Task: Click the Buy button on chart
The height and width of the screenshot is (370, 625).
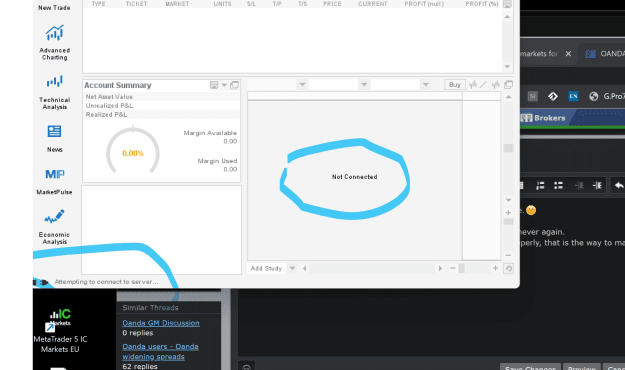Action: coord(454,85)
